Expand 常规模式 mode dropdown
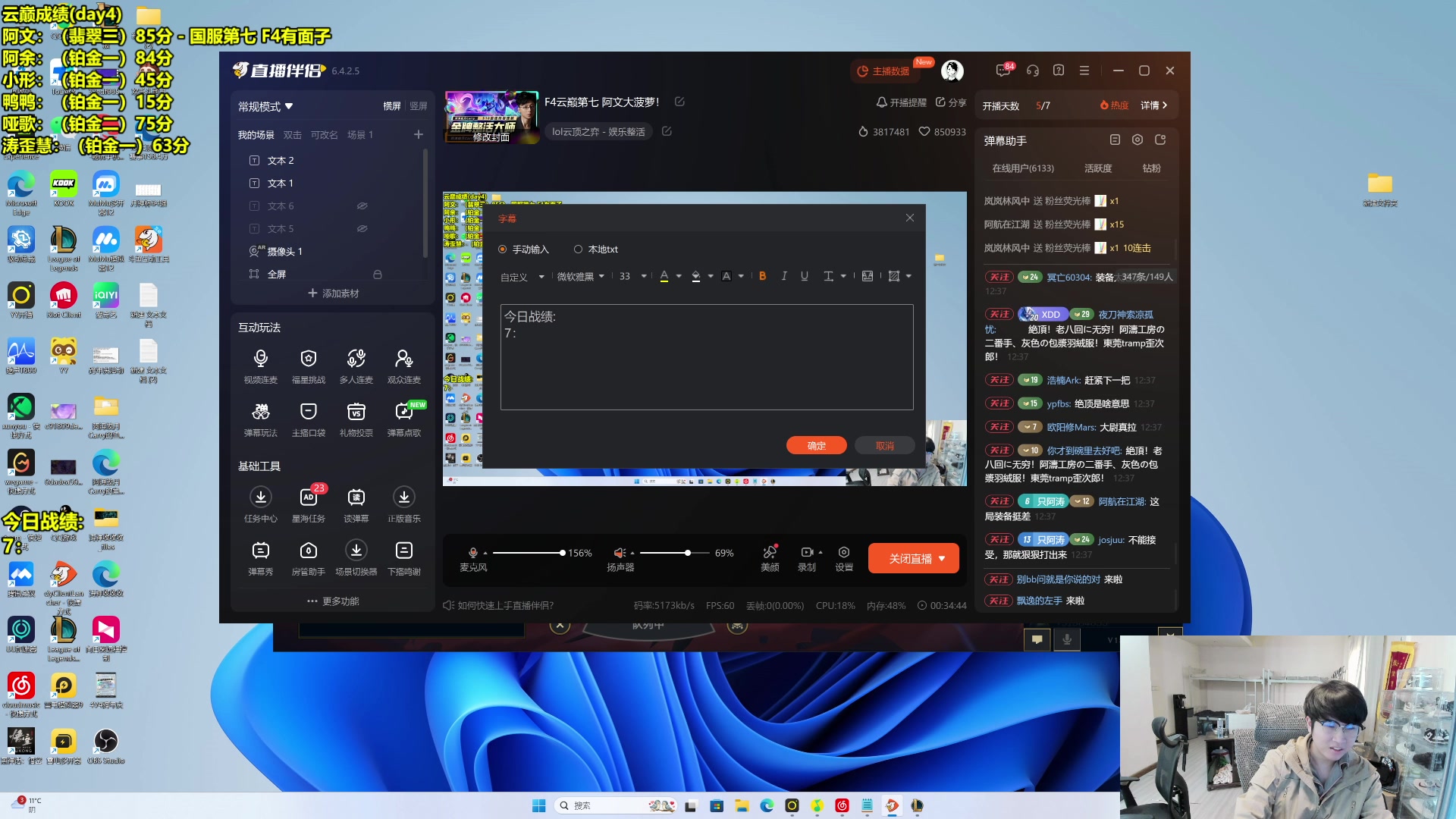 [x=265, y=106]
